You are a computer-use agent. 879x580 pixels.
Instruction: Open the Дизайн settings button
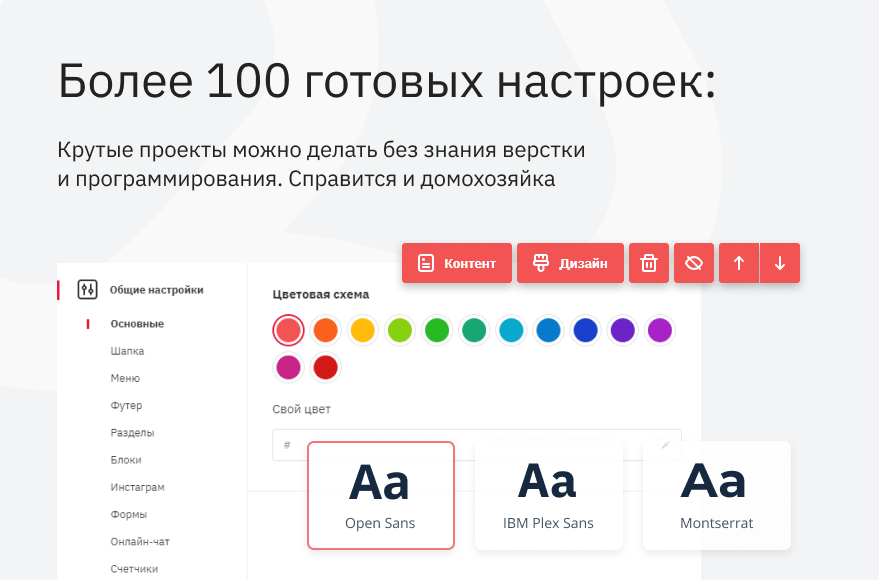coord(570,263)
